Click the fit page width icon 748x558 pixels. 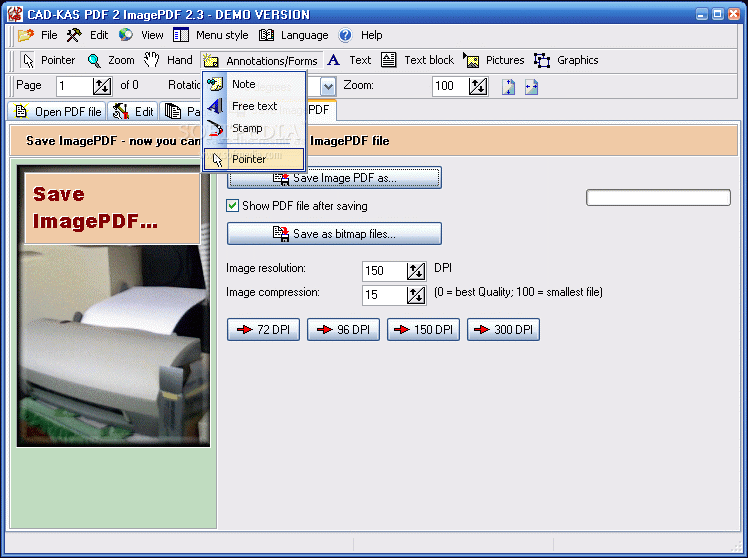coord(531,87)
